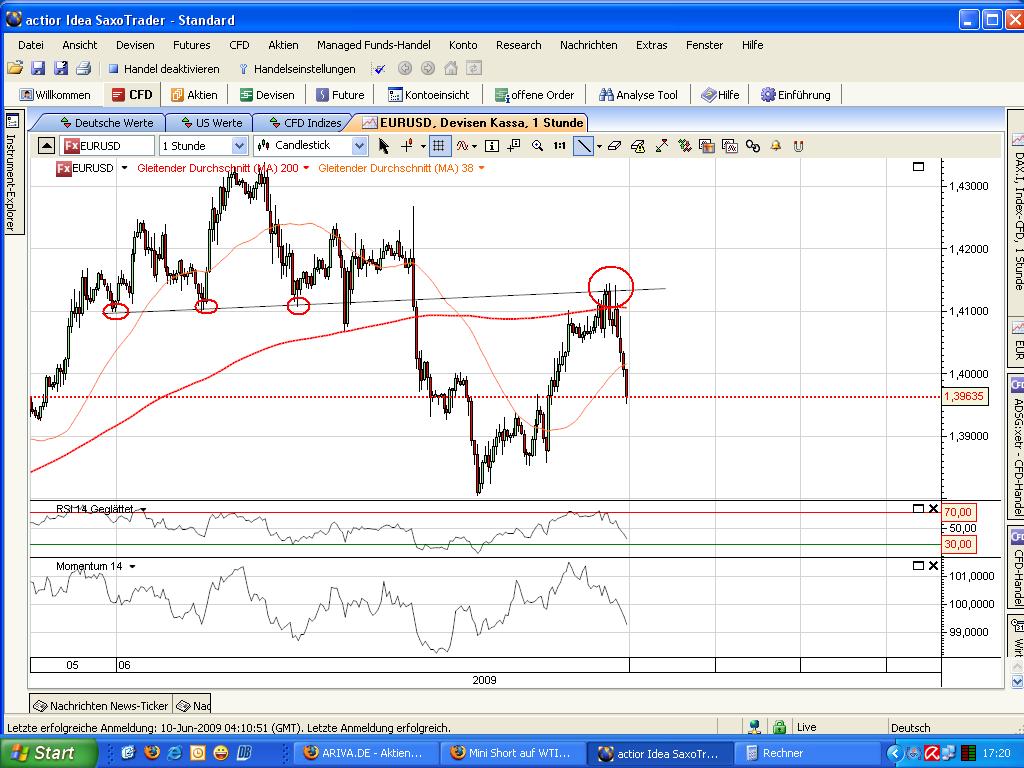Open the Devisen menu

click(x=135, y=45)
